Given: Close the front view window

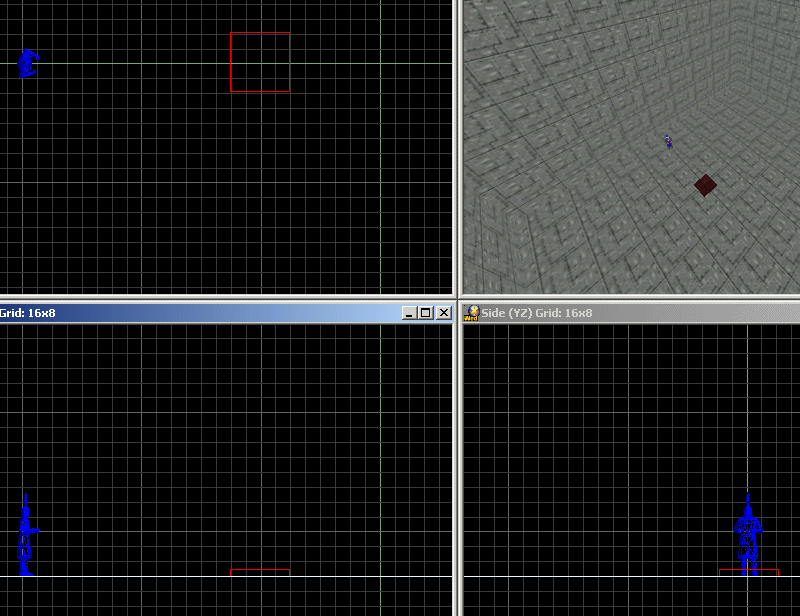Looking at the screenshot, I should tap(443, 313).
